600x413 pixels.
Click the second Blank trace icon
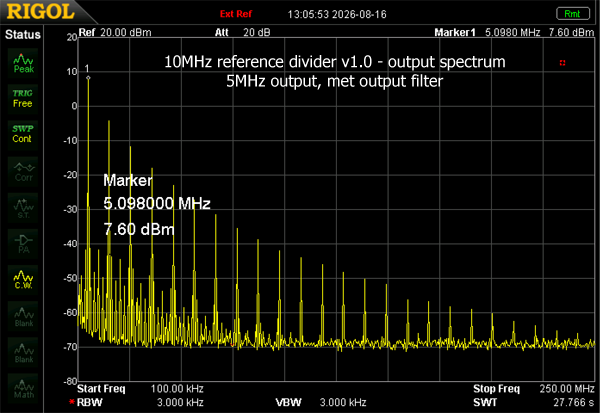(x=24, y=352)
